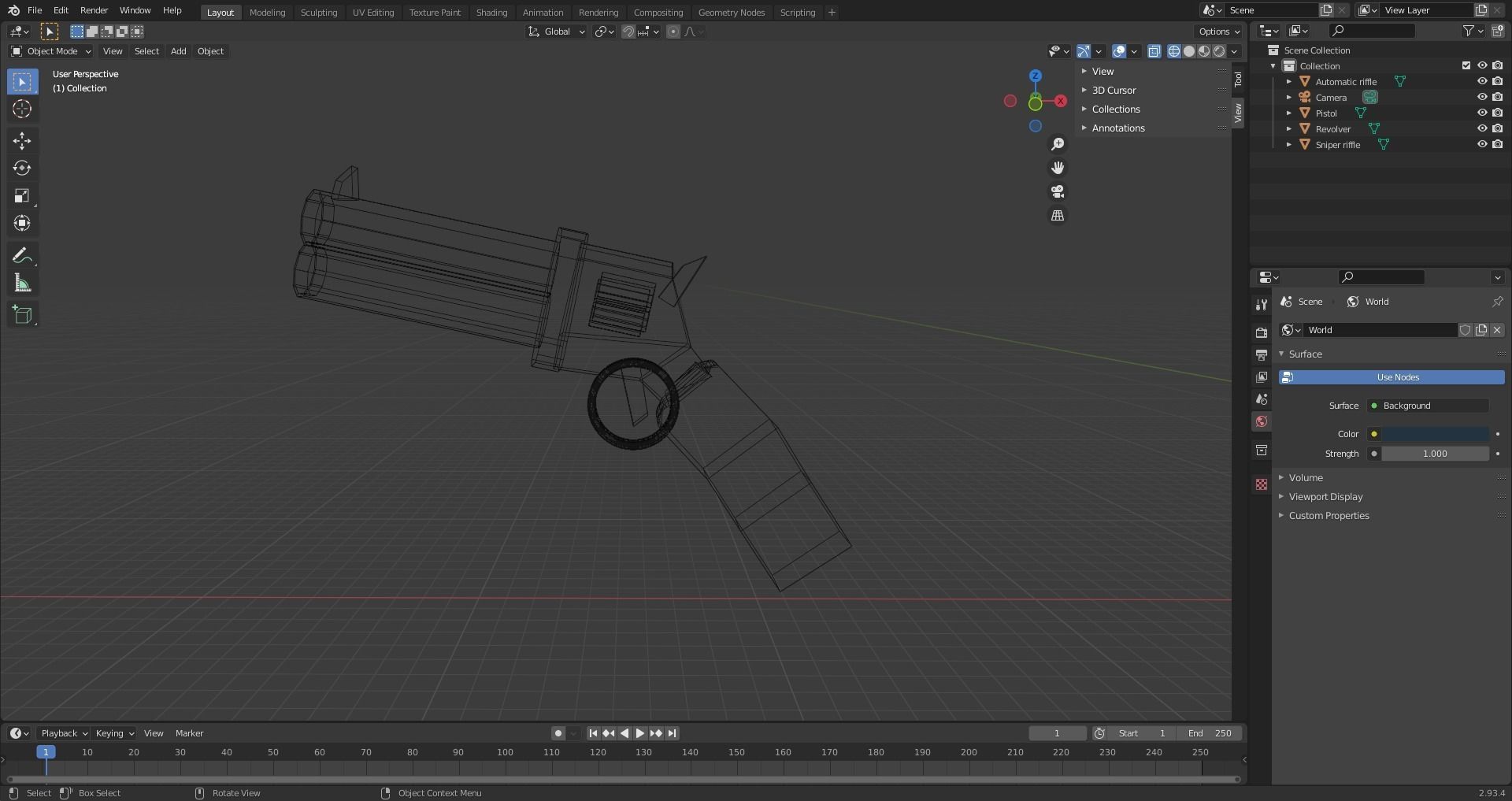Hide the Pistol object in viewport

[x=1481, y=113]
